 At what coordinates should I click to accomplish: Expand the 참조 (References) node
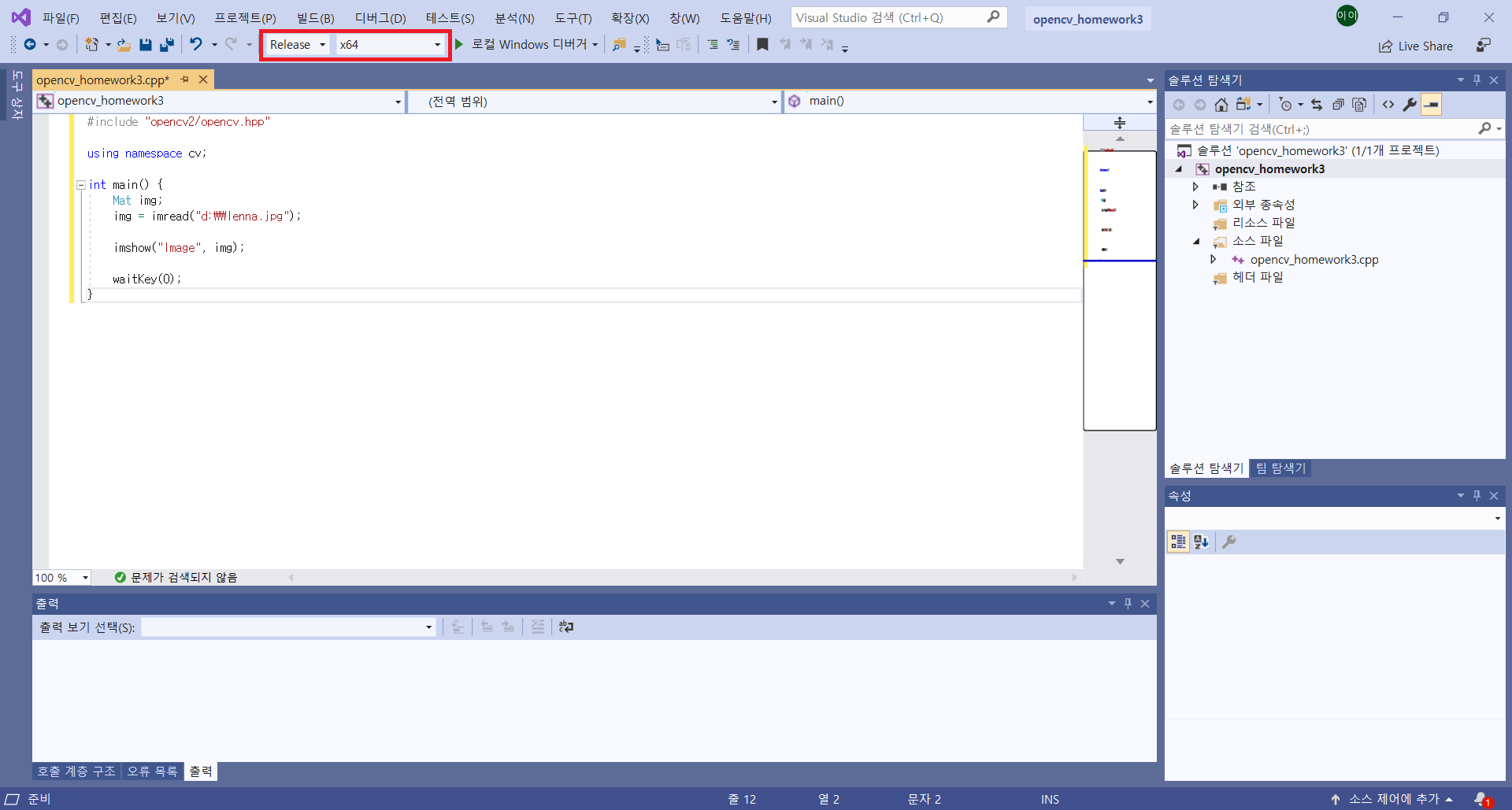click(x=1195, y=187)
